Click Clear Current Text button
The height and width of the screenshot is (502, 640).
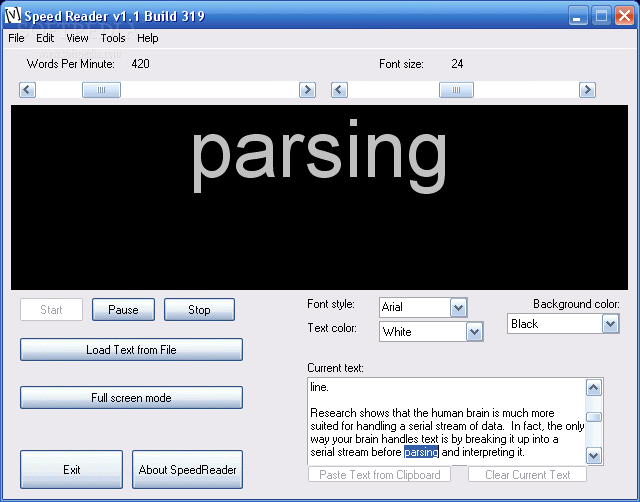pyautogui.click(x=527, y=475)
